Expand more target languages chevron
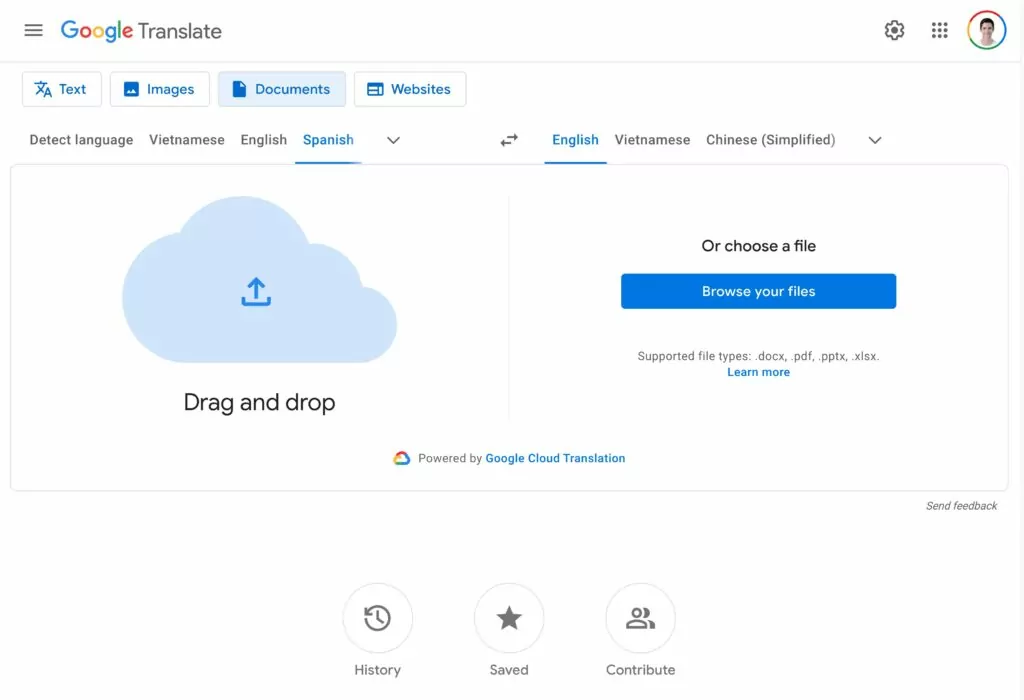 875,140
